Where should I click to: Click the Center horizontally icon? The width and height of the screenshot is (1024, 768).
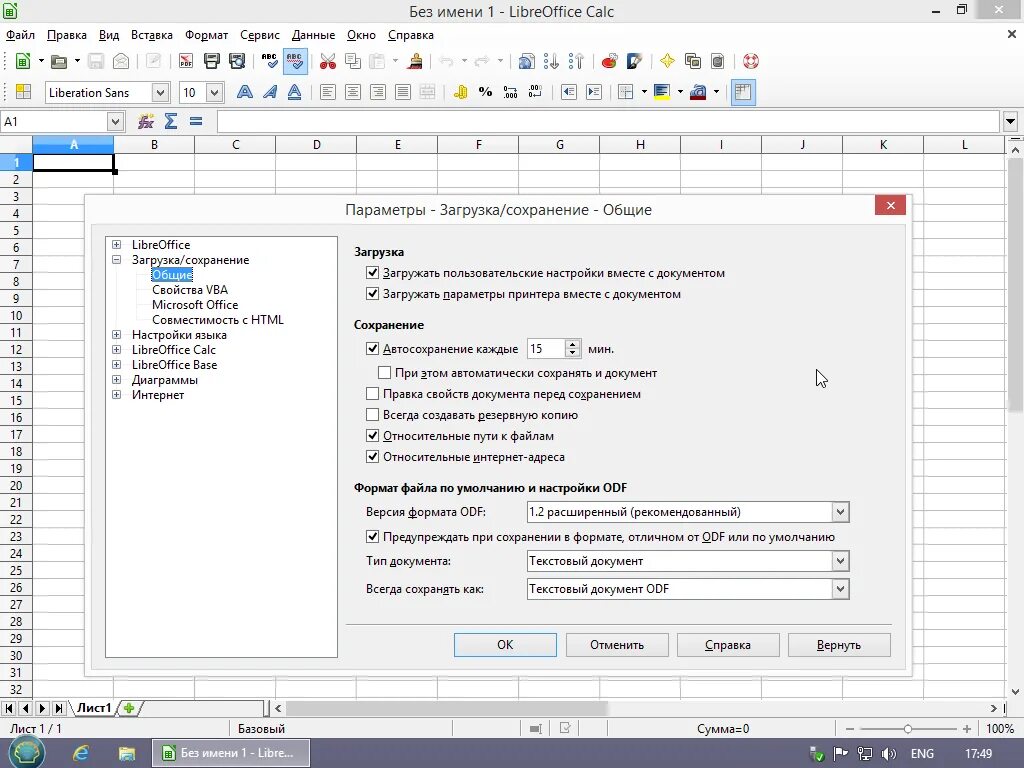[x=353, y=92]
